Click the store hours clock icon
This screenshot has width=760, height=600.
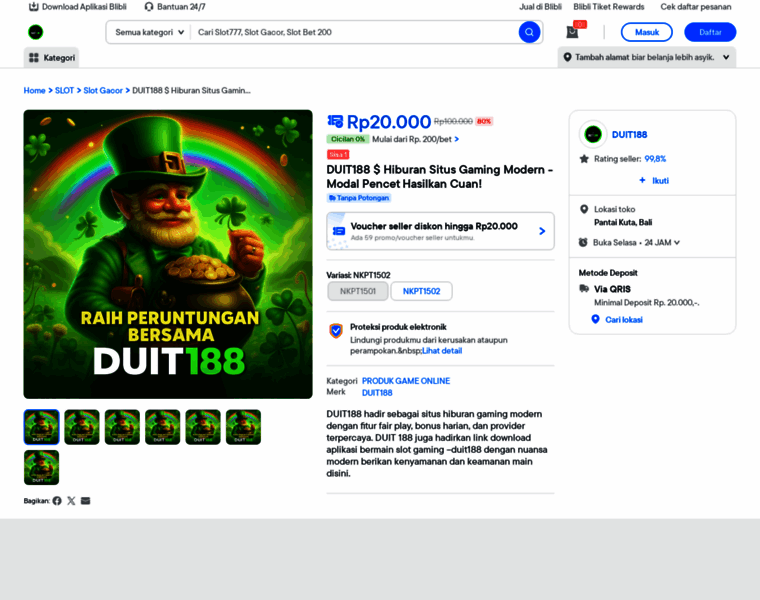pos(583,242)
